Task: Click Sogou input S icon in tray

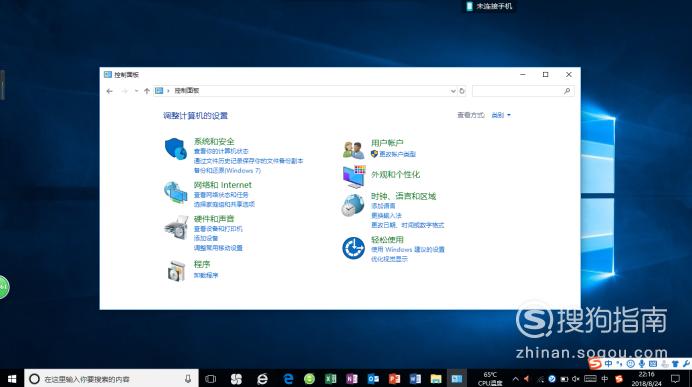Action: pos(619,379)
